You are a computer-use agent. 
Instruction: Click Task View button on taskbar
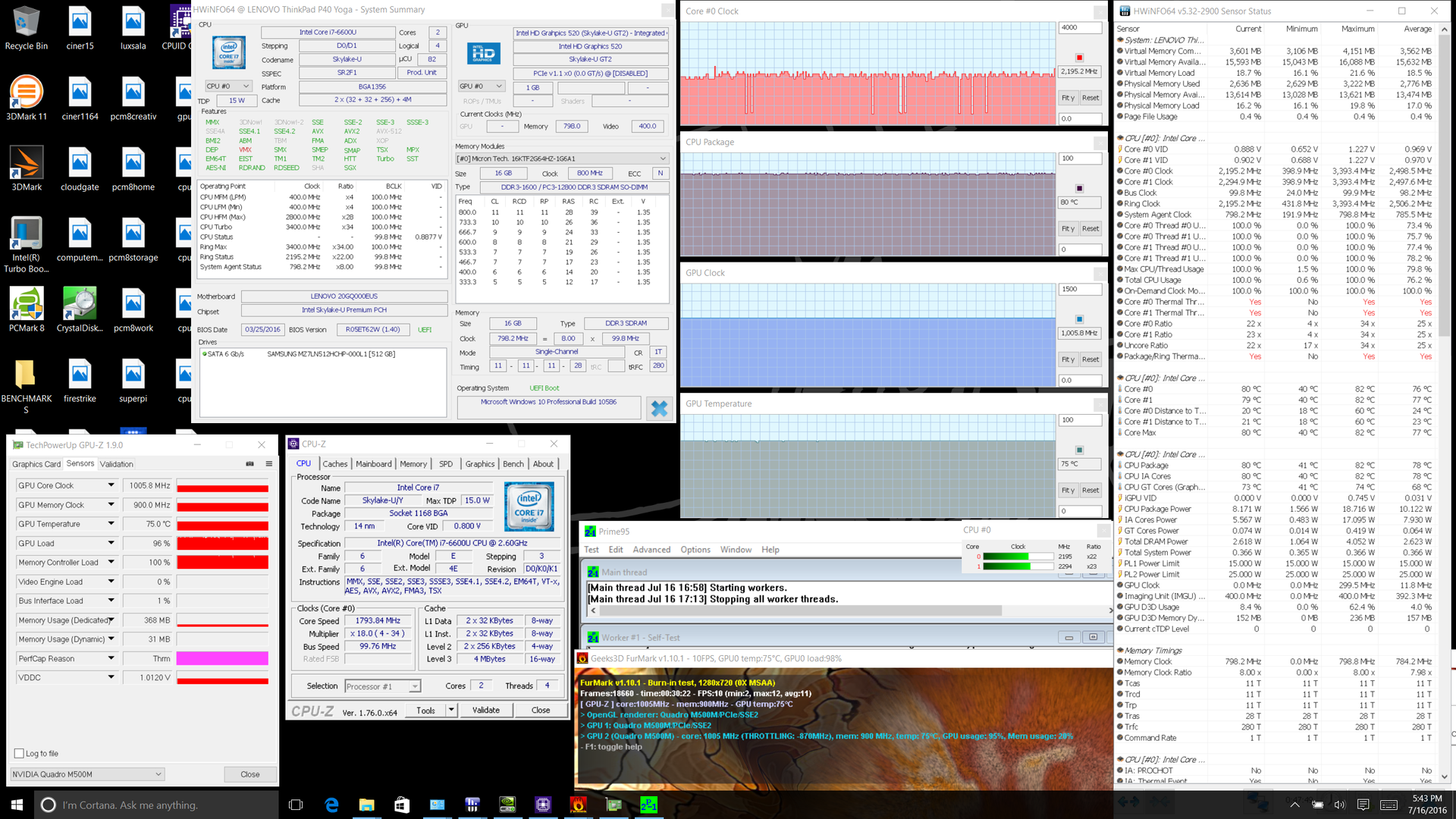coord(297,805)
